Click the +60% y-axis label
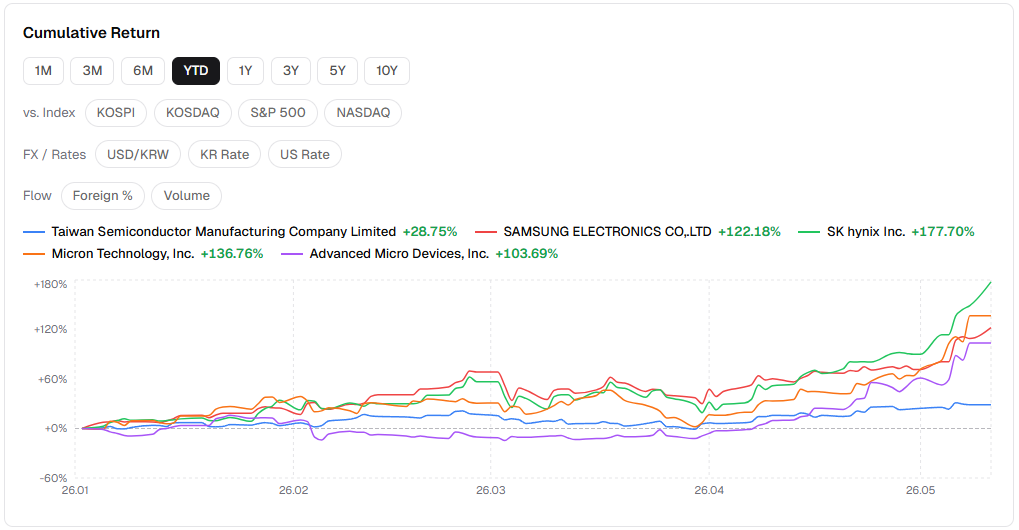This screenshot has height=530, width=1019. (x=53, y=379)
